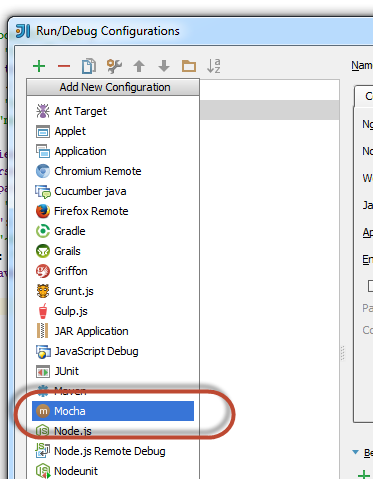373x479 pixels.
Task: Click the Copy Configuration toolbar icon
Action: pos(89,66)
